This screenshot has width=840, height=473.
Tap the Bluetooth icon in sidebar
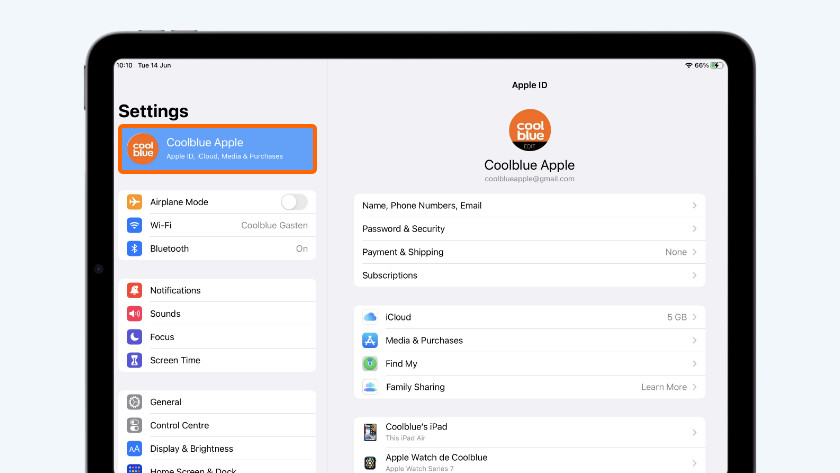pyautogui.click(x=134, y=249)
